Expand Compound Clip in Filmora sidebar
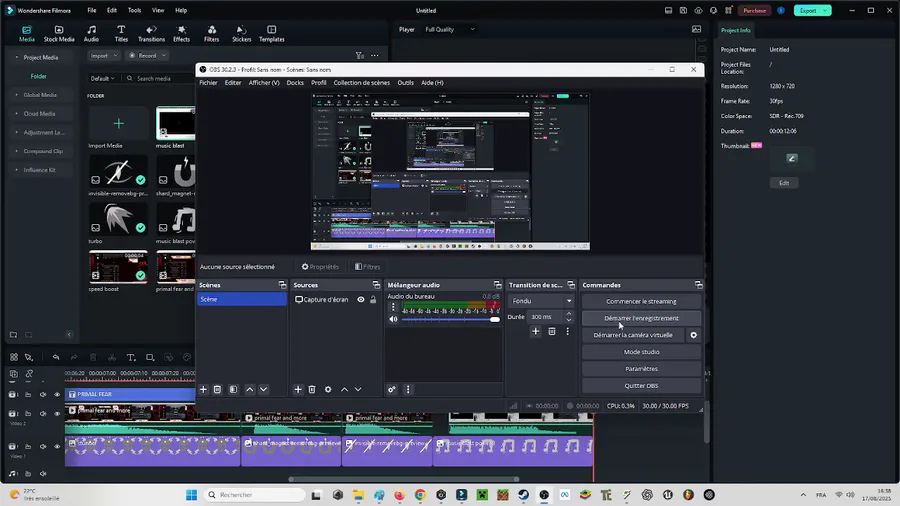Screen dimensions: 900x506 click(40, 151)
